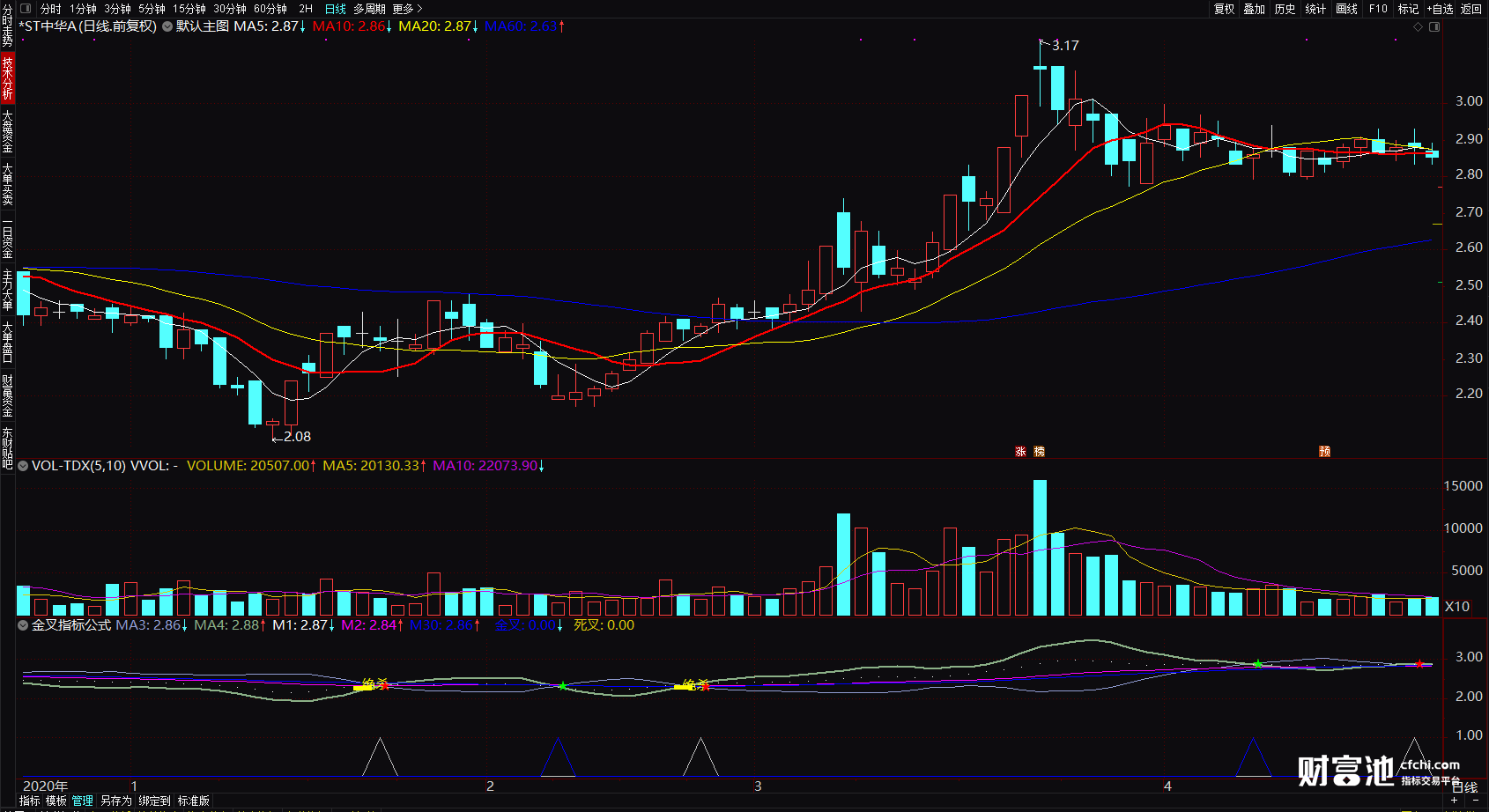Select the 2H period
This screenshot has height=812, width=1489.
306,9
